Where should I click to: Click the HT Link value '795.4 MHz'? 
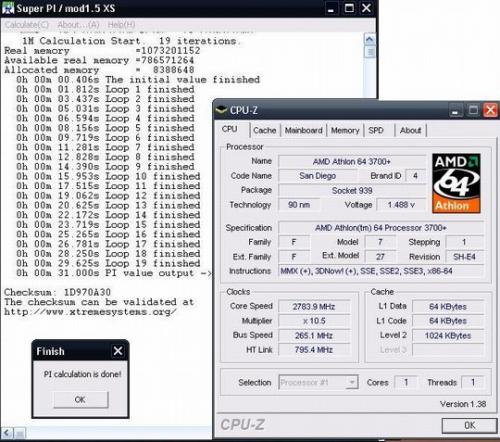click(314, 350)
